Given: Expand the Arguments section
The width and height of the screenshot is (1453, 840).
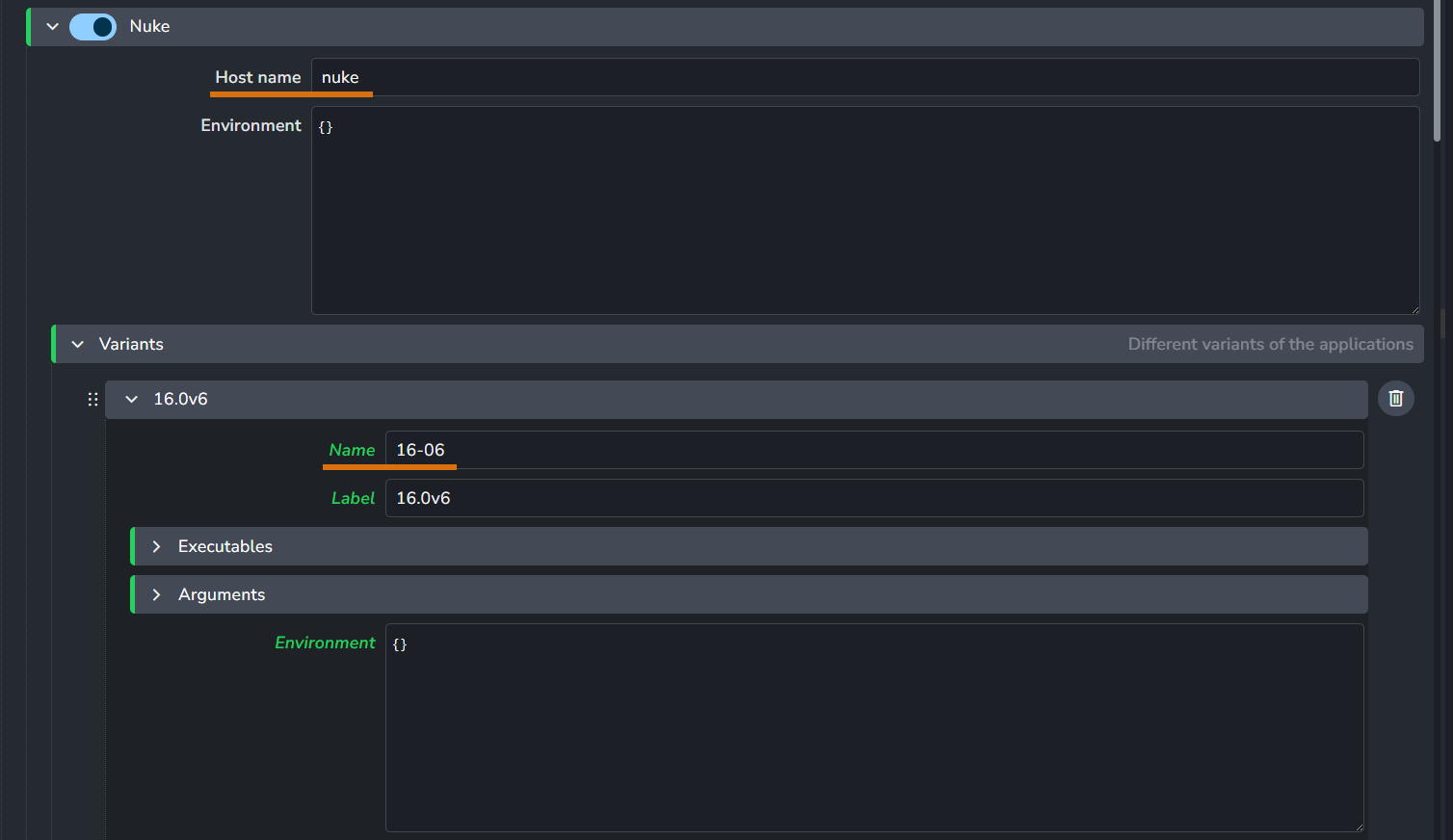Looking at the screenshot, I should click(156, 595).
